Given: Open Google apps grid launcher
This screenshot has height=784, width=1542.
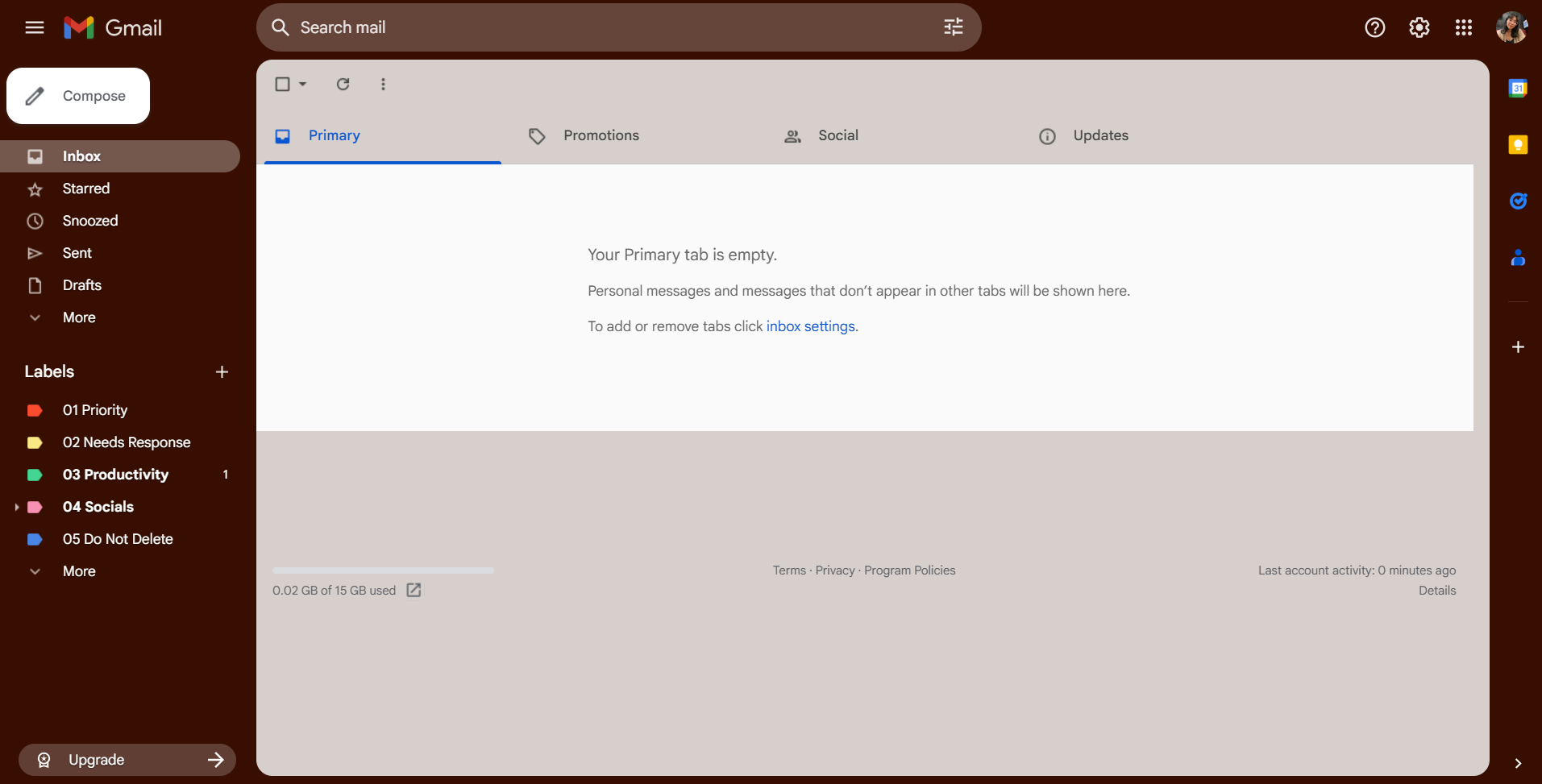Looking at the screenshot, I should point(1464,27).
